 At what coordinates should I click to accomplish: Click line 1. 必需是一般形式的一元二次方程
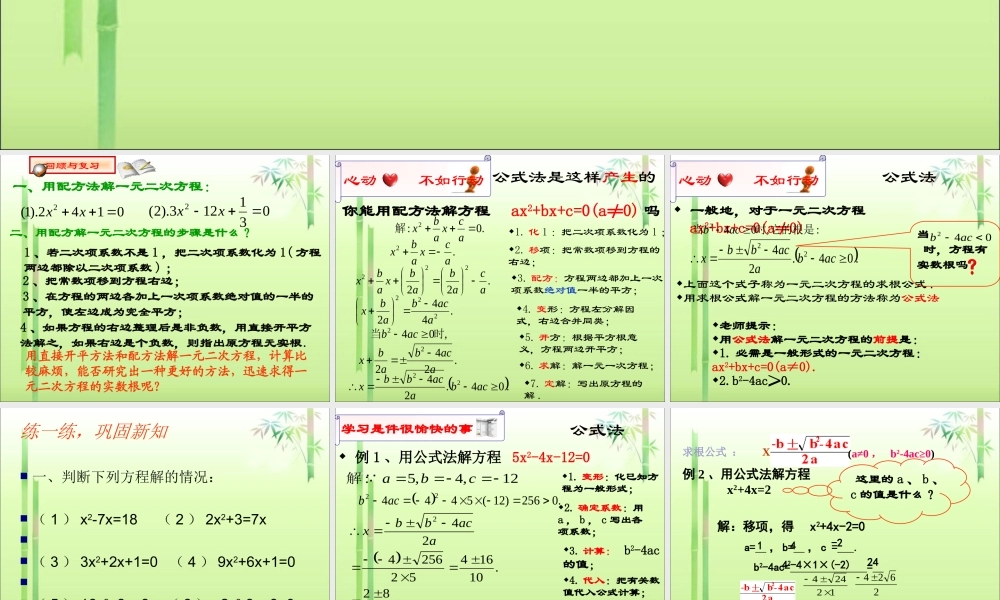816,353
